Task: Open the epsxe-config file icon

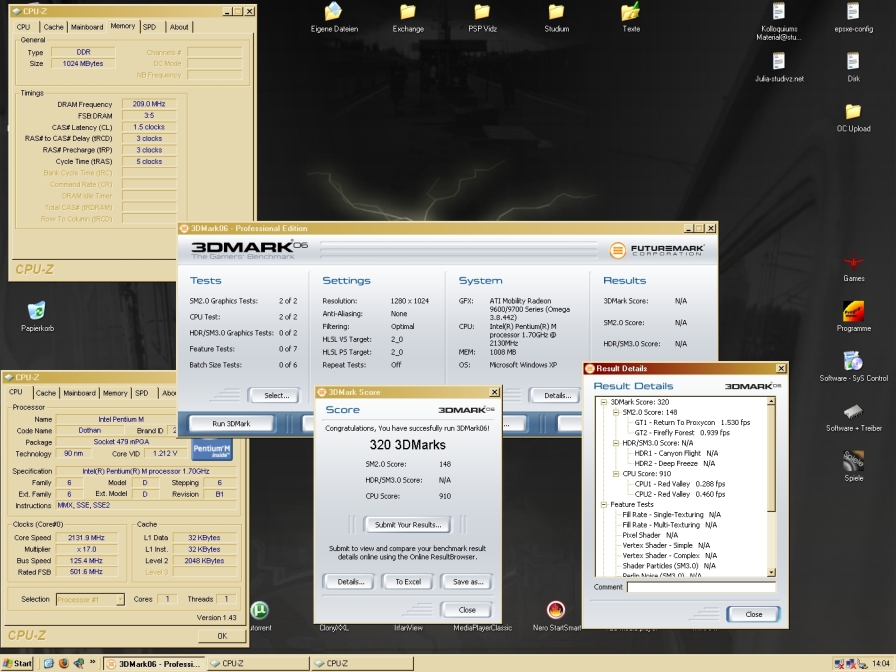Action: click(853, 17)
